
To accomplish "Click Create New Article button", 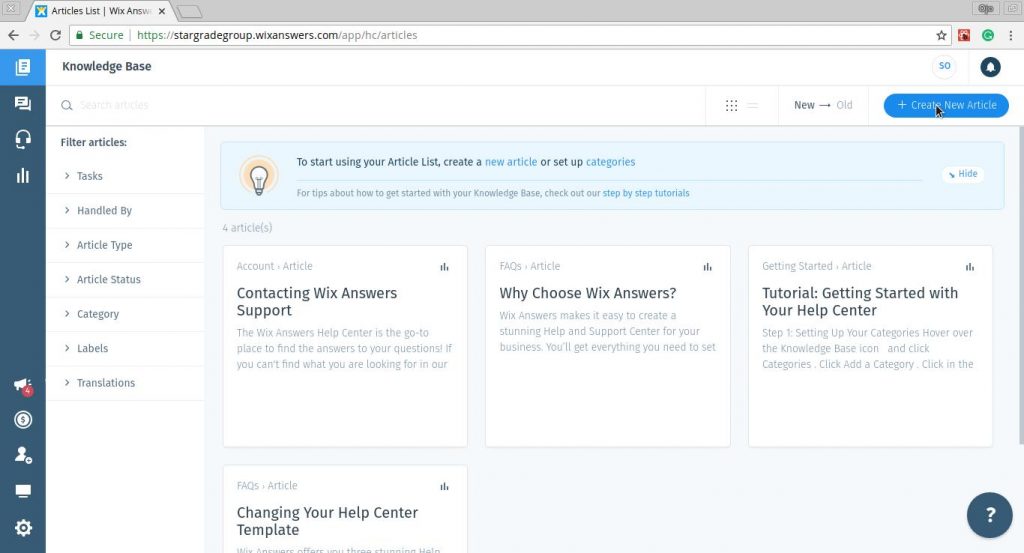I will [x=946, y=105].
